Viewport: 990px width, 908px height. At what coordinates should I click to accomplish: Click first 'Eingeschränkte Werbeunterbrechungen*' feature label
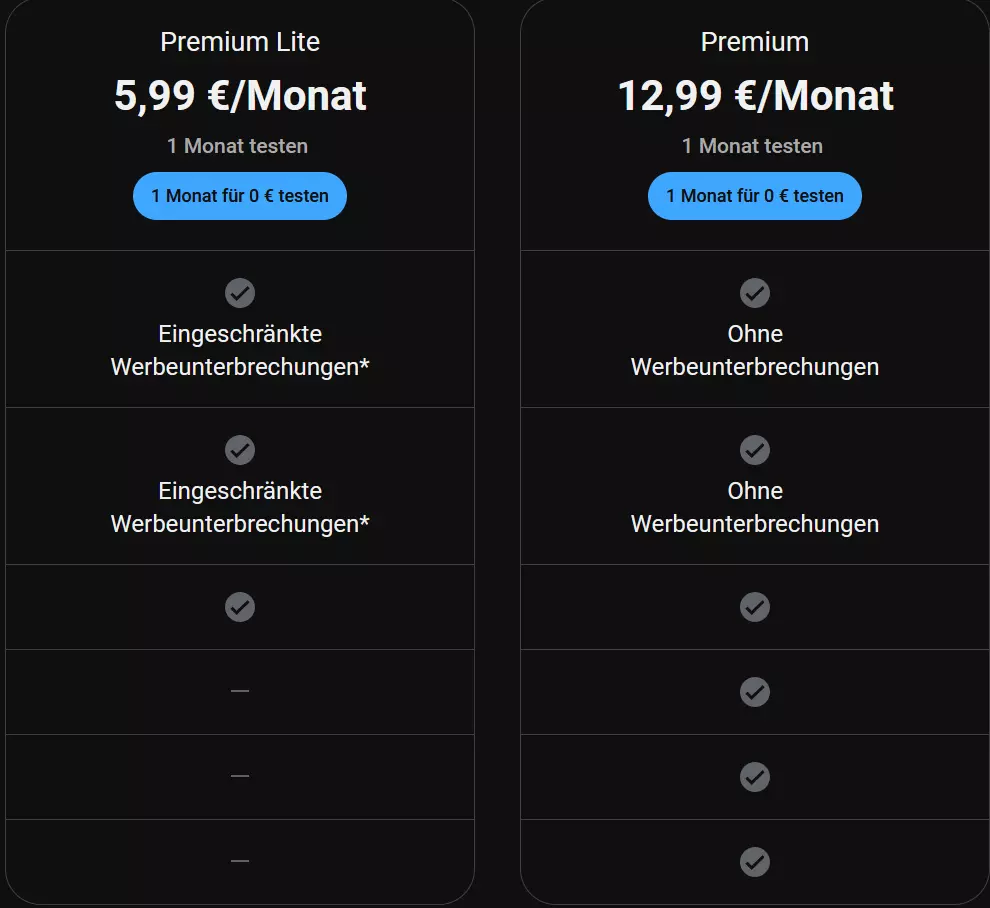(x=240, y=350)
